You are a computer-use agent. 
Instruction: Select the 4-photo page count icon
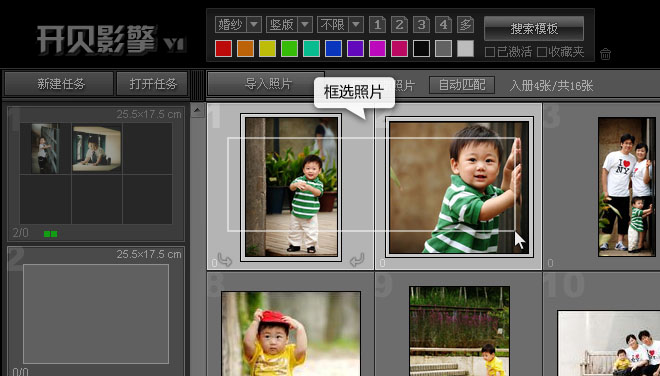443,25
